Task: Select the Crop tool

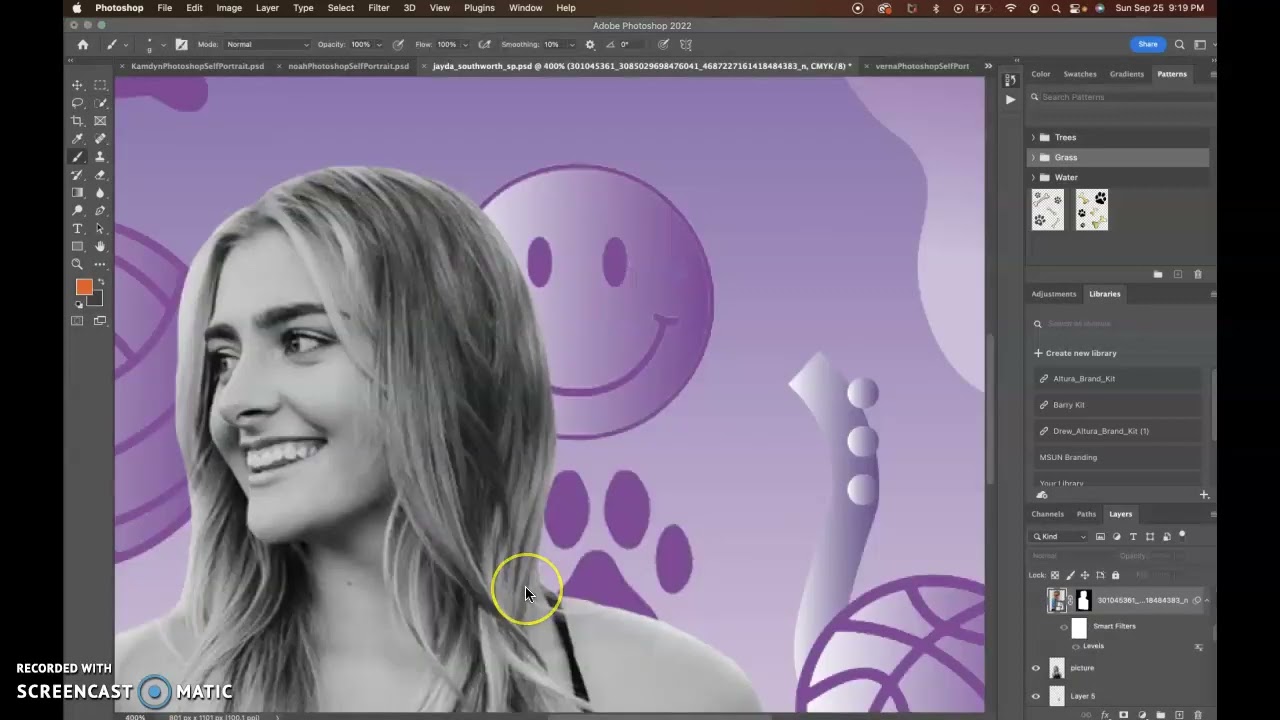Action: 77,121
